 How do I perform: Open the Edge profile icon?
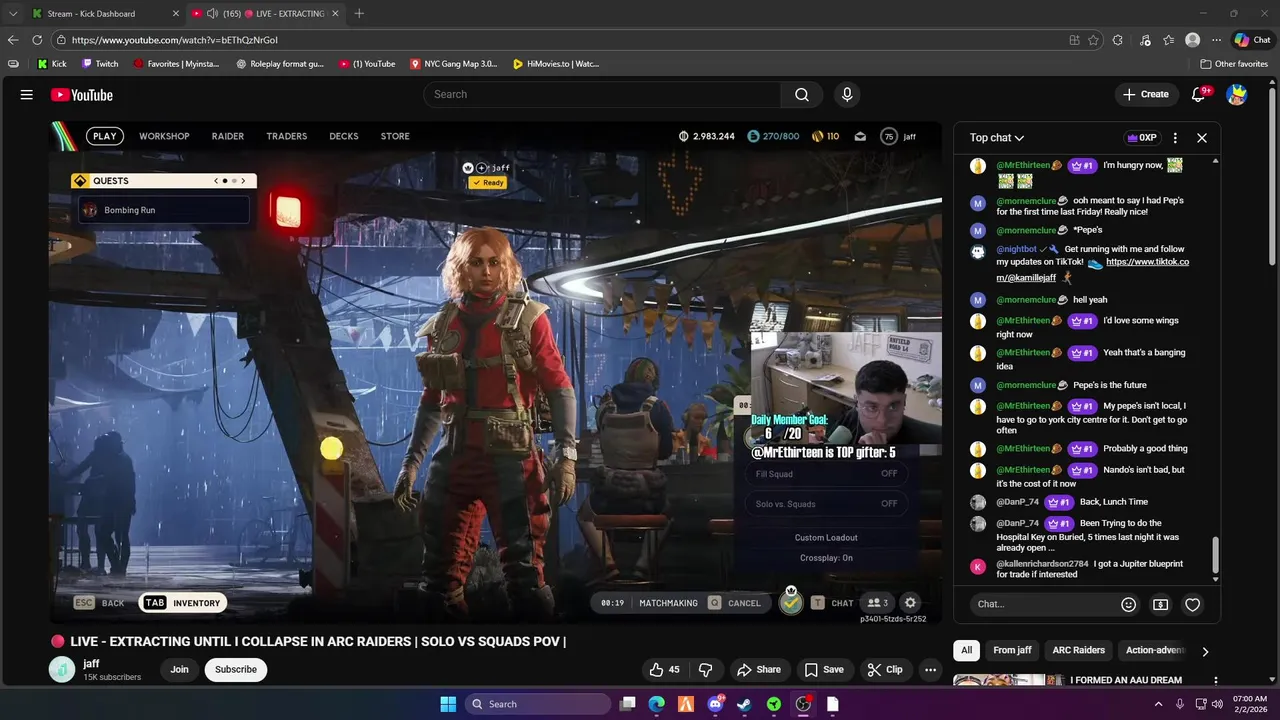(x=1192, y=40)
